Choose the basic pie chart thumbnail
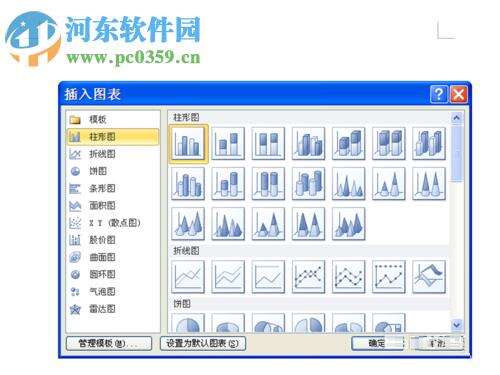Screen dimensions: 500x375 click(x=188, y=323)
